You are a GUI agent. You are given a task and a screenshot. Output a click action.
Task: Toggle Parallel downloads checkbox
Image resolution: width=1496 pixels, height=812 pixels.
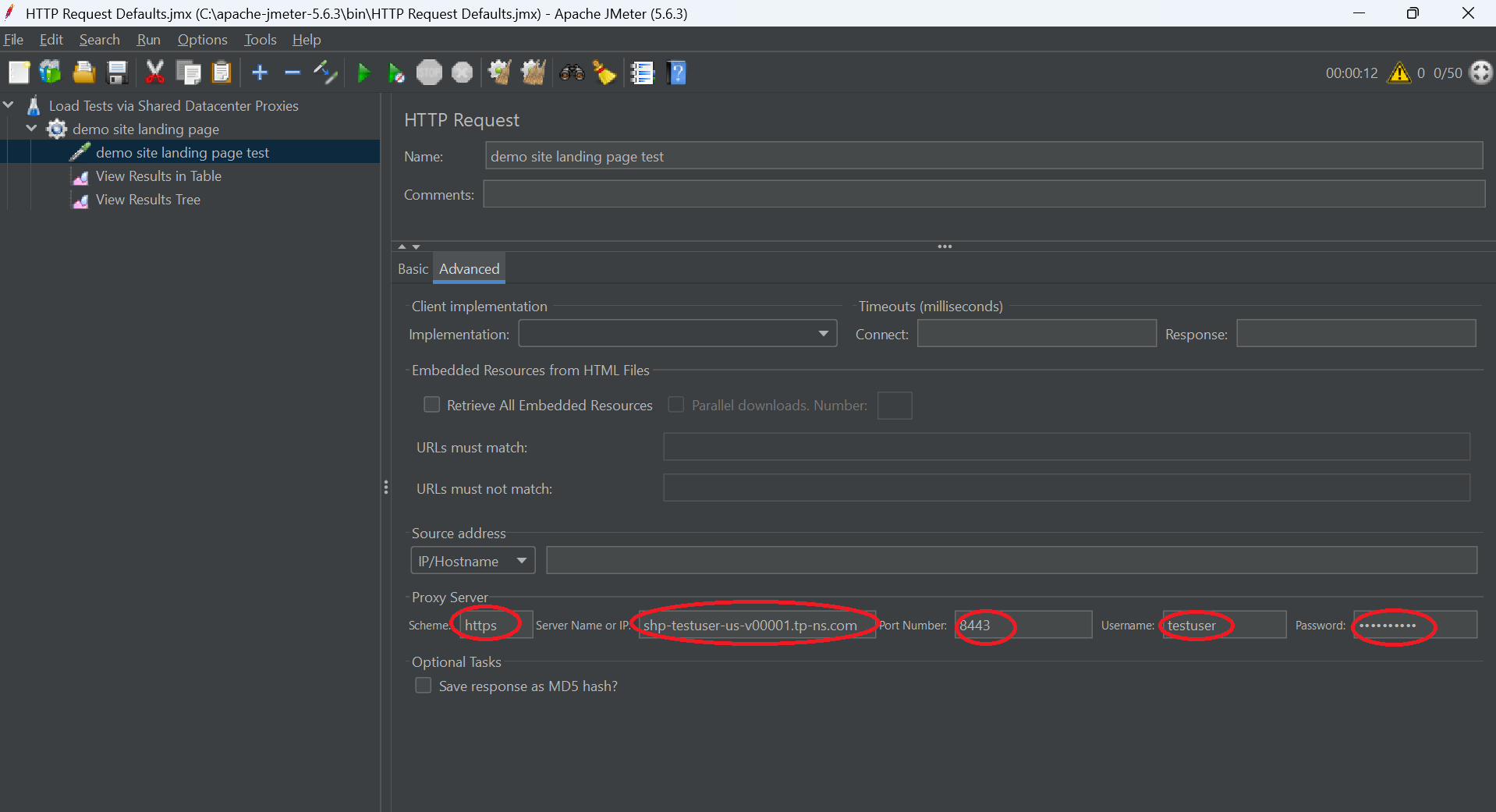point(676,405)
